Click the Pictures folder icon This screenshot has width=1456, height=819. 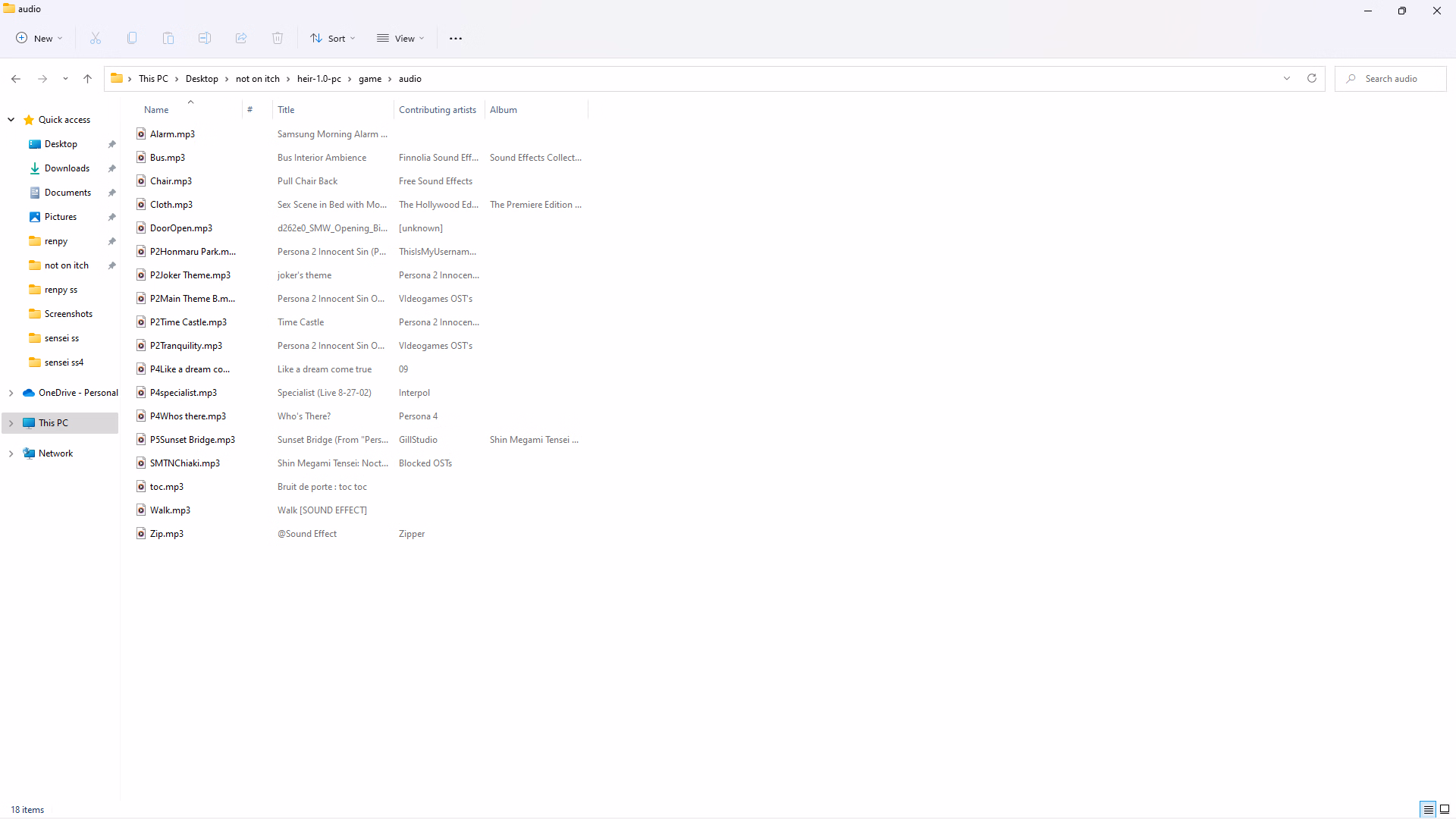pyautogui.click(x=35, y=217)
